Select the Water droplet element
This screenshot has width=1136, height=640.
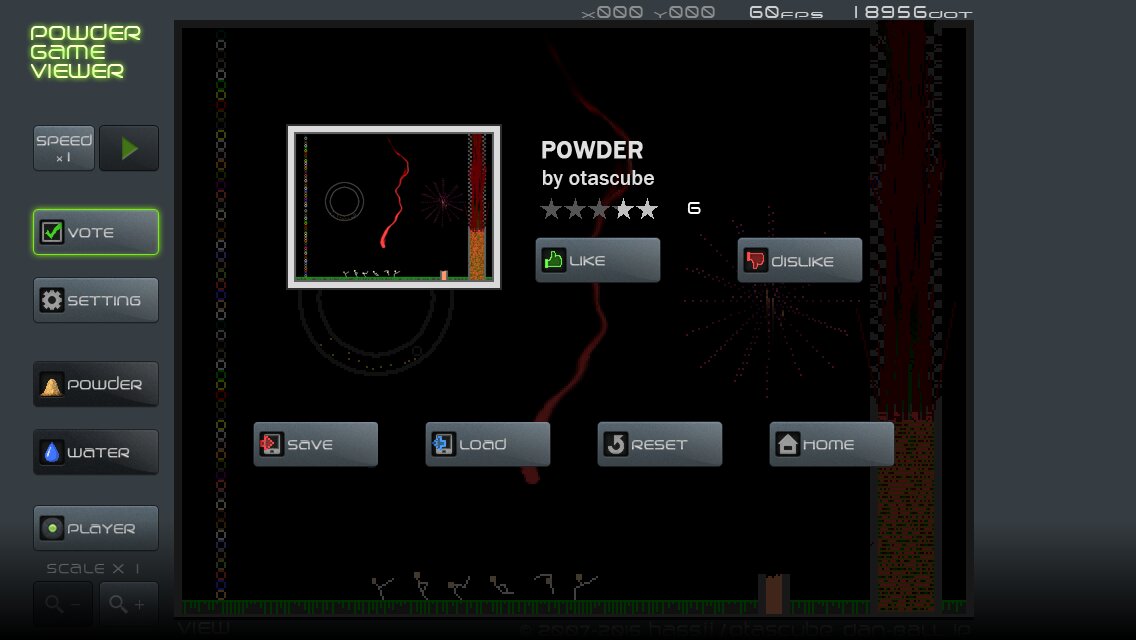[96, 452]
